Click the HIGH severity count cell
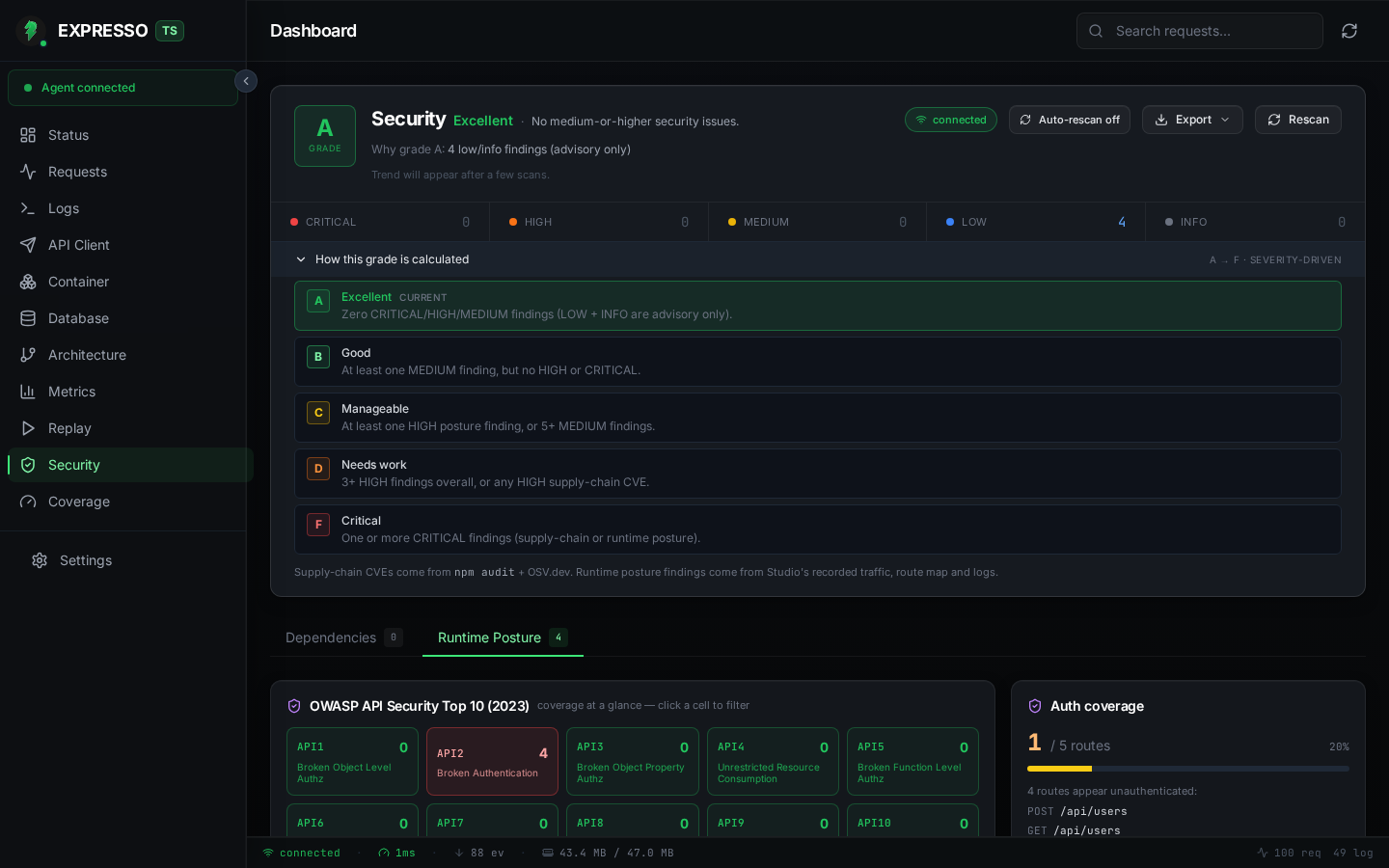1389x868 pixels. pos(599,222)
